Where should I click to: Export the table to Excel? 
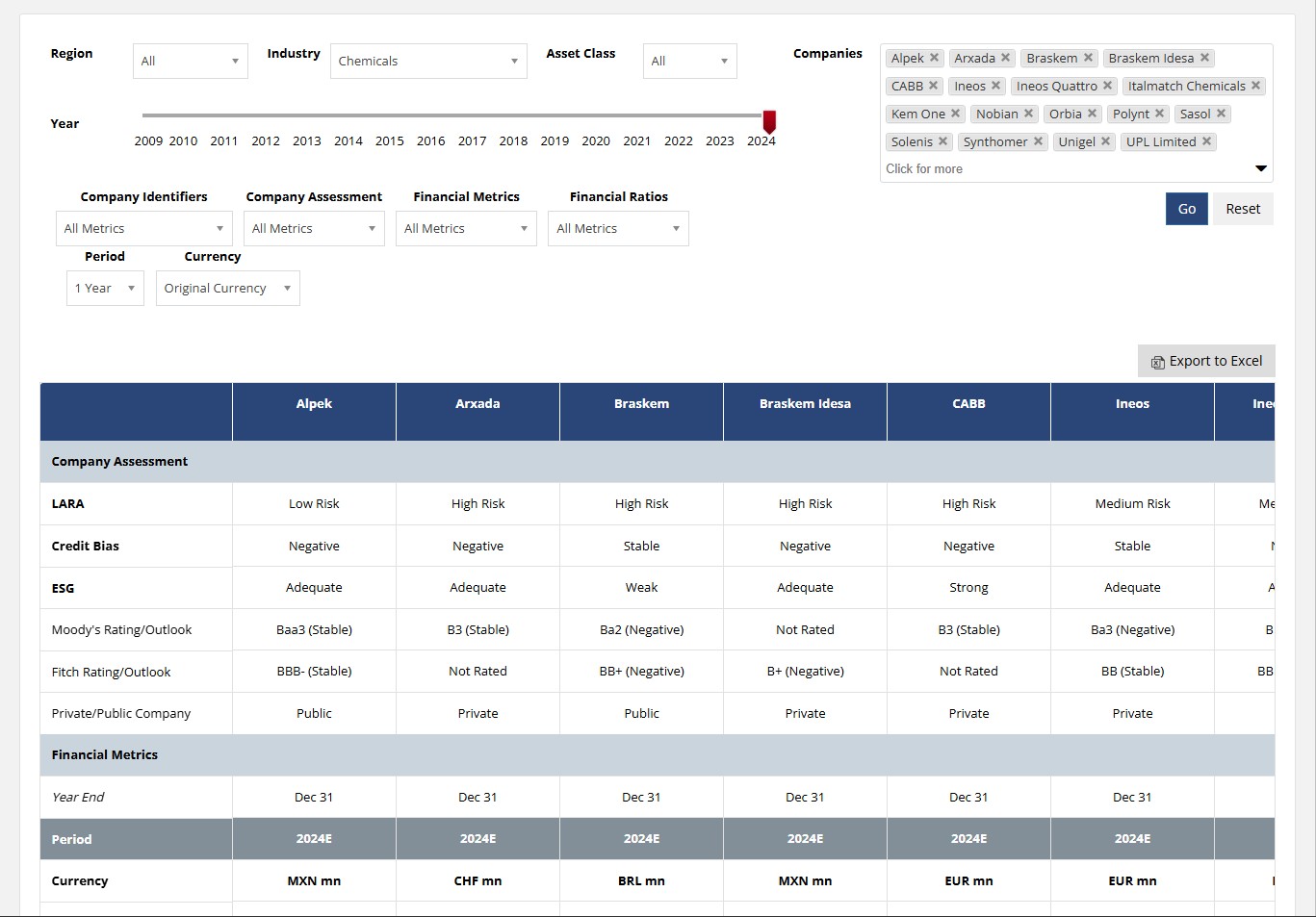tap(1206, 361)
